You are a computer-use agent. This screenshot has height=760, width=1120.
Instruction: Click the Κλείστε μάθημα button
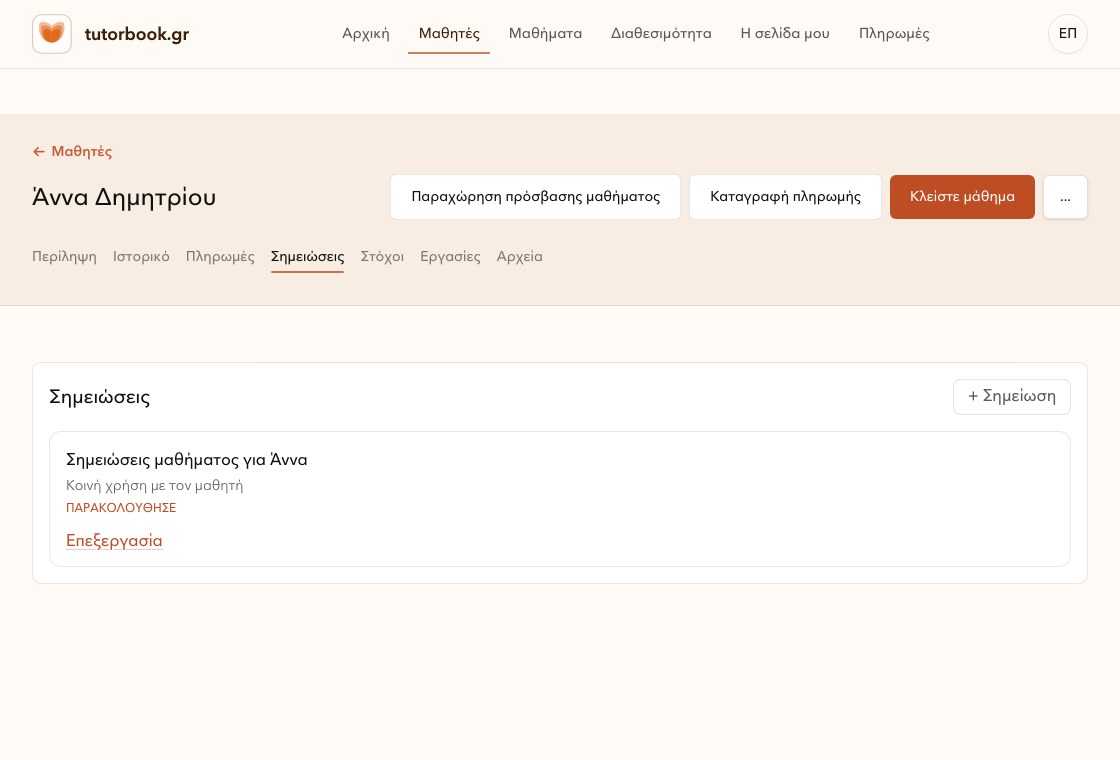[x=961, y=197]
